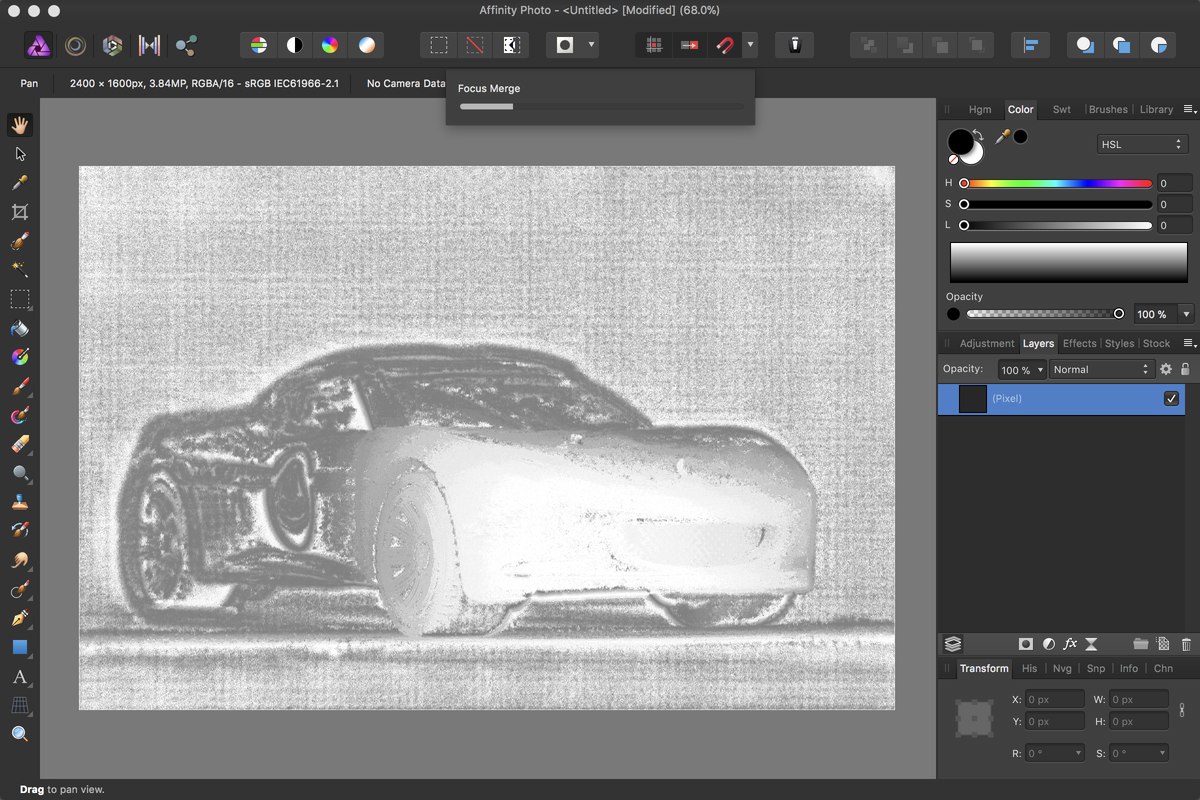Image resolution: width=1200 pixels, height=800 pixels.
Task: Open the Adjustment panel tab
Action: (x=987, y=344)
